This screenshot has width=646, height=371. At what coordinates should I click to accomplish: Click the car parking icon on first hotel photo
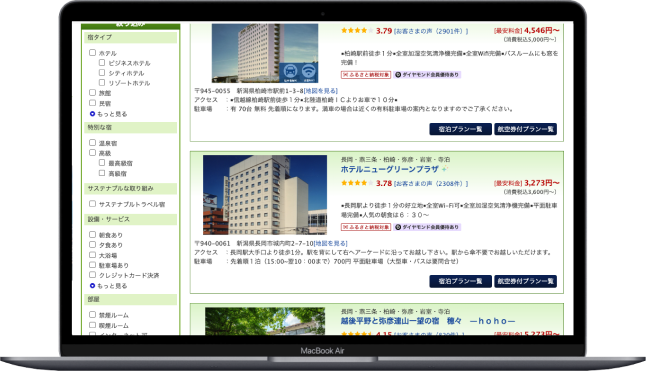(x=290, y=72)
